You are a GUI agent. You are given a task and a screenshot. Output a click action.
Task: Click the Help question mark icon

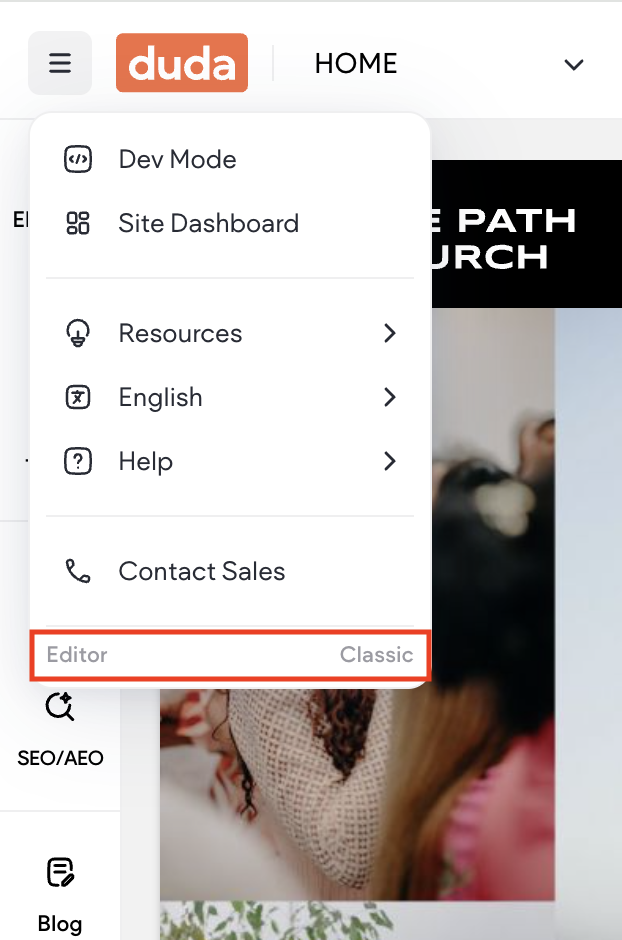(78, 462)
